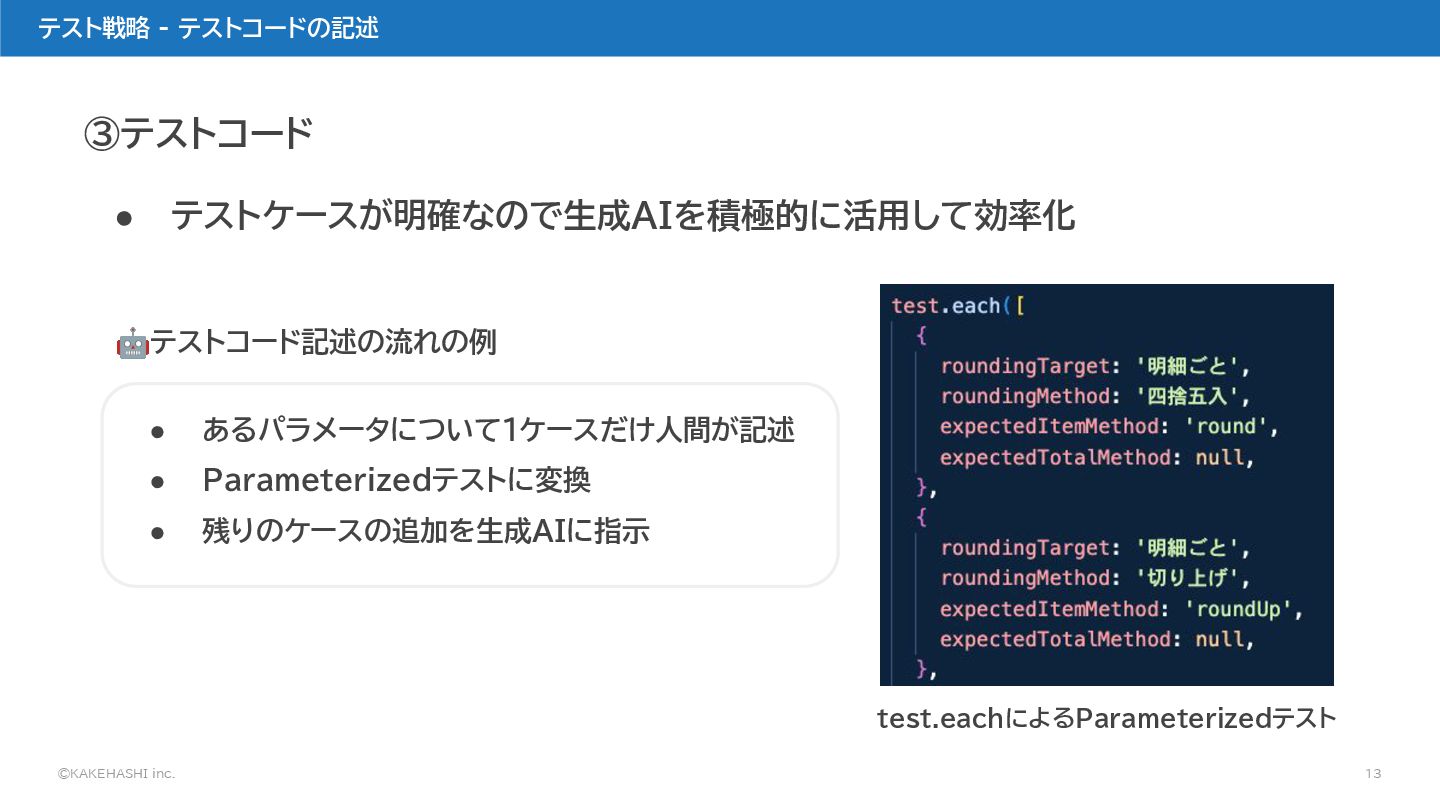Select the bullet about 生成AIを積極的に活用して効率化
Screen dimensions: 1440x810
(x=622, y=216)
